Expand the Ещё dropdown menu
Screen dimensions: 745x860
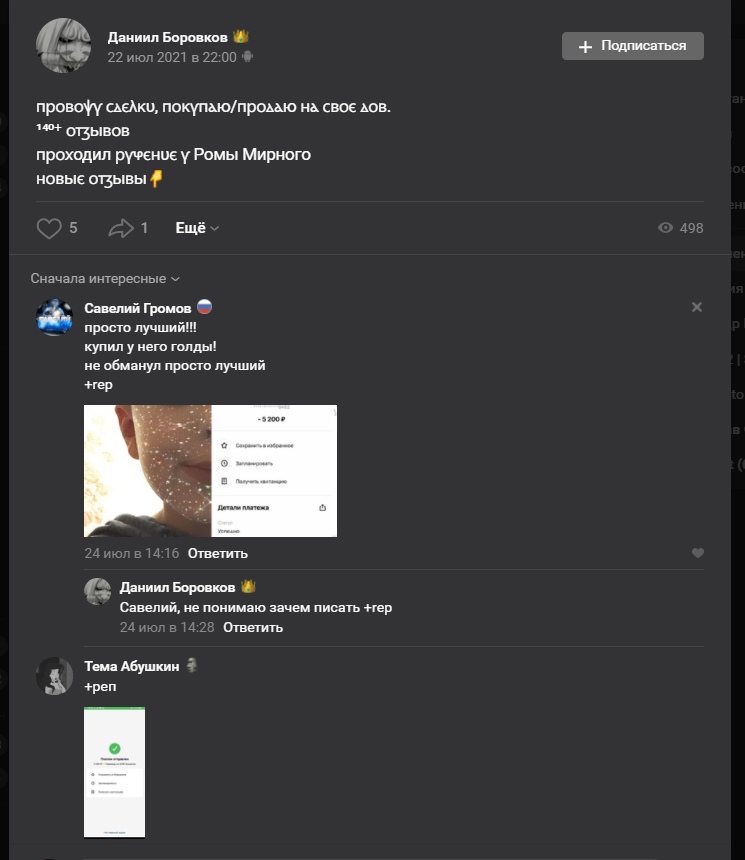(197, 228)
